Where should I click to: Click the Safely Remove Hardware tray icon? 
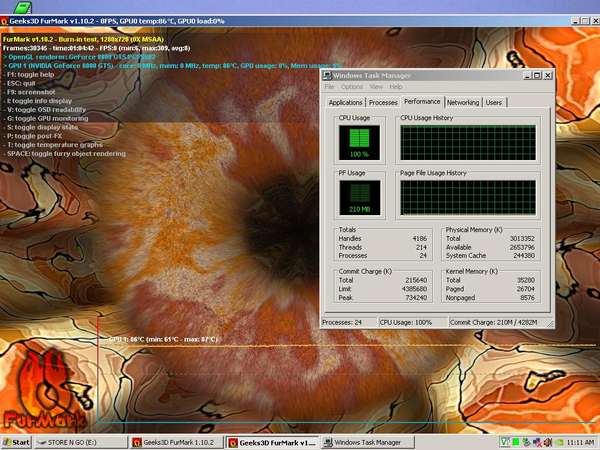[526, 442]
